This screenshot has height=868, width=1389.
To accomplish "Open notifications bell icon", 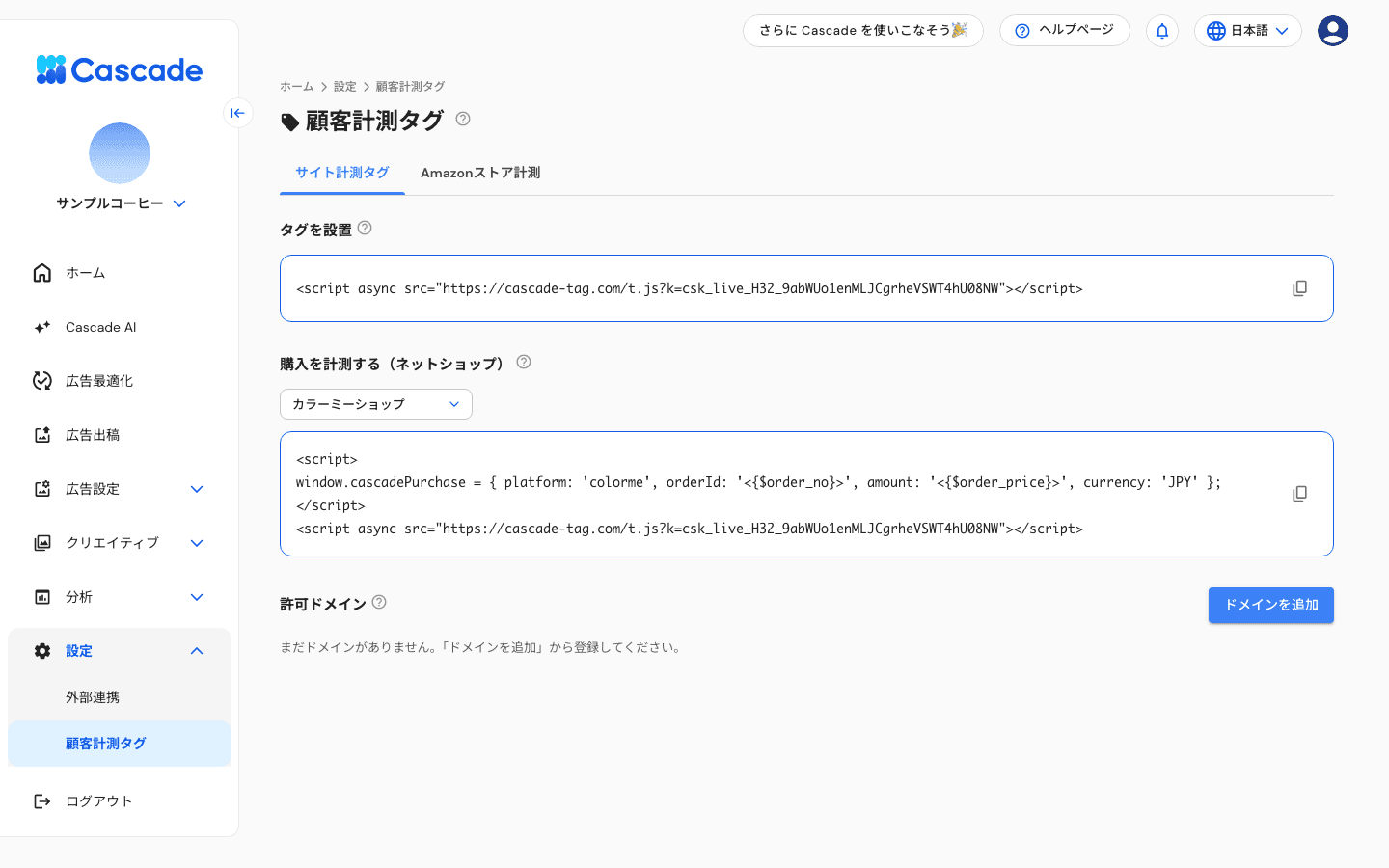I will pos(1162,31).
